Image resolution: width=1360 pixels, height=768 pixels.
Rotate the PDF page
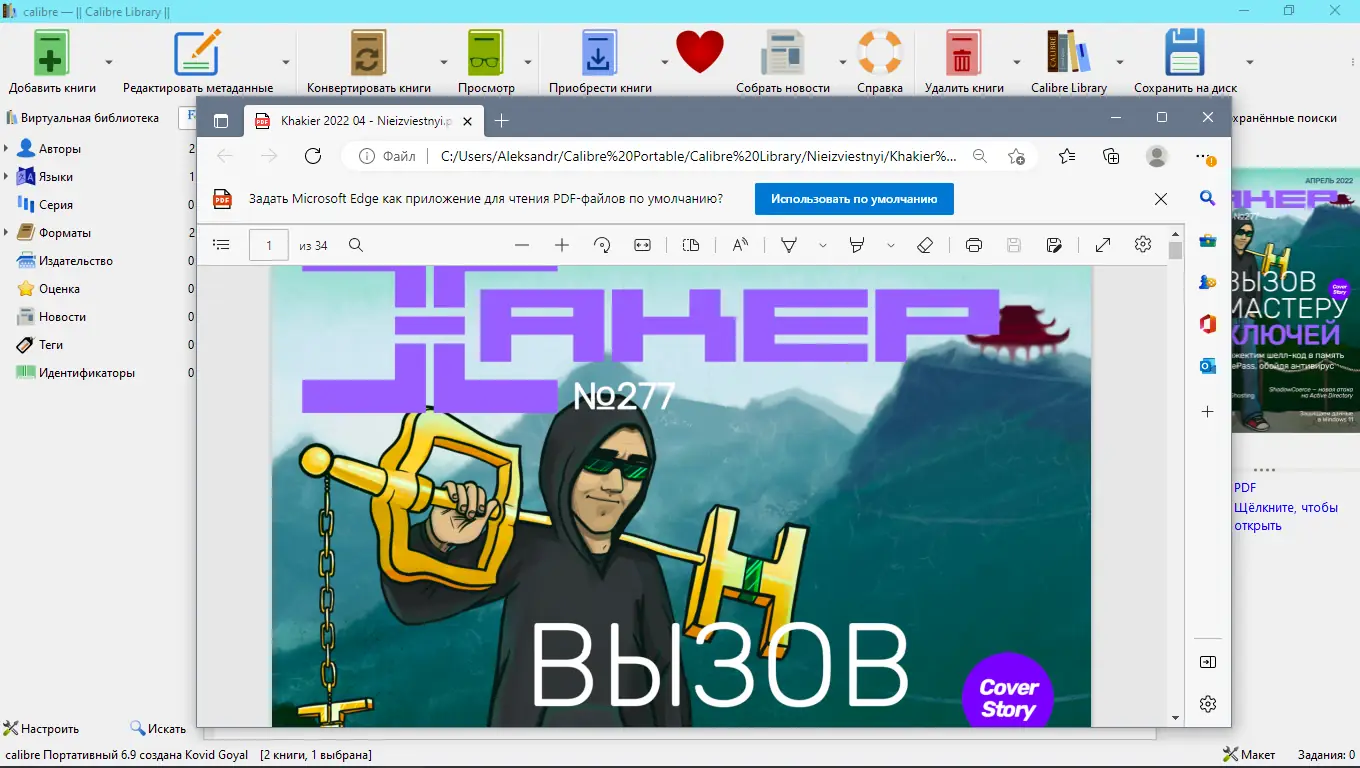(x=602, y=245)
